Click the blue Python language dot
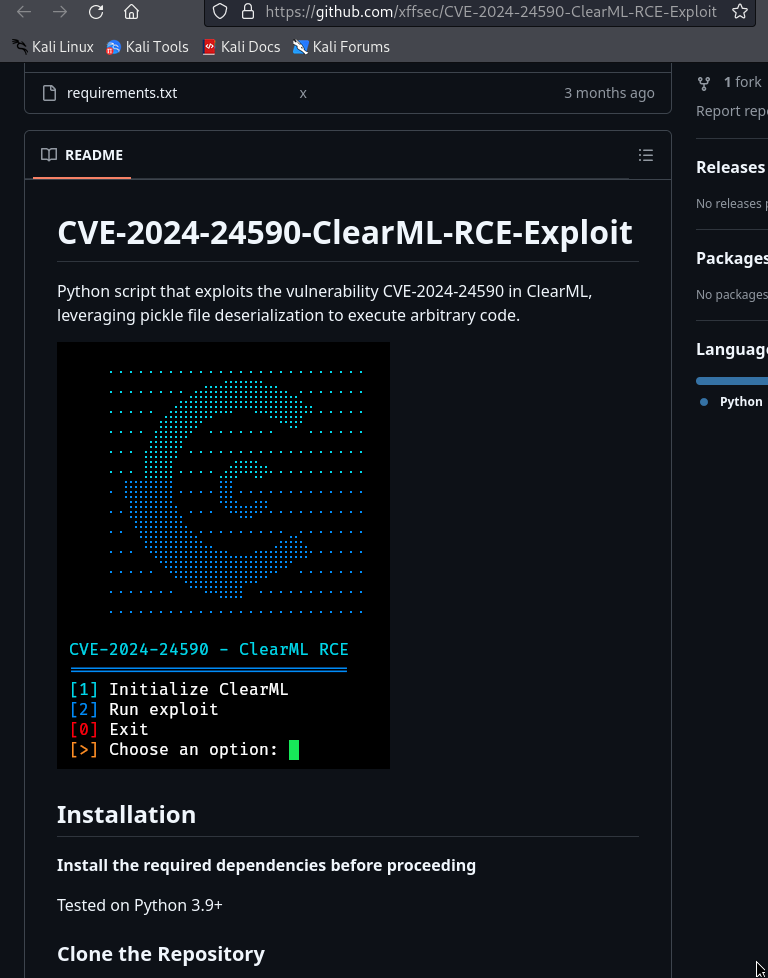 pyautogui.click(x=704, y=402)
